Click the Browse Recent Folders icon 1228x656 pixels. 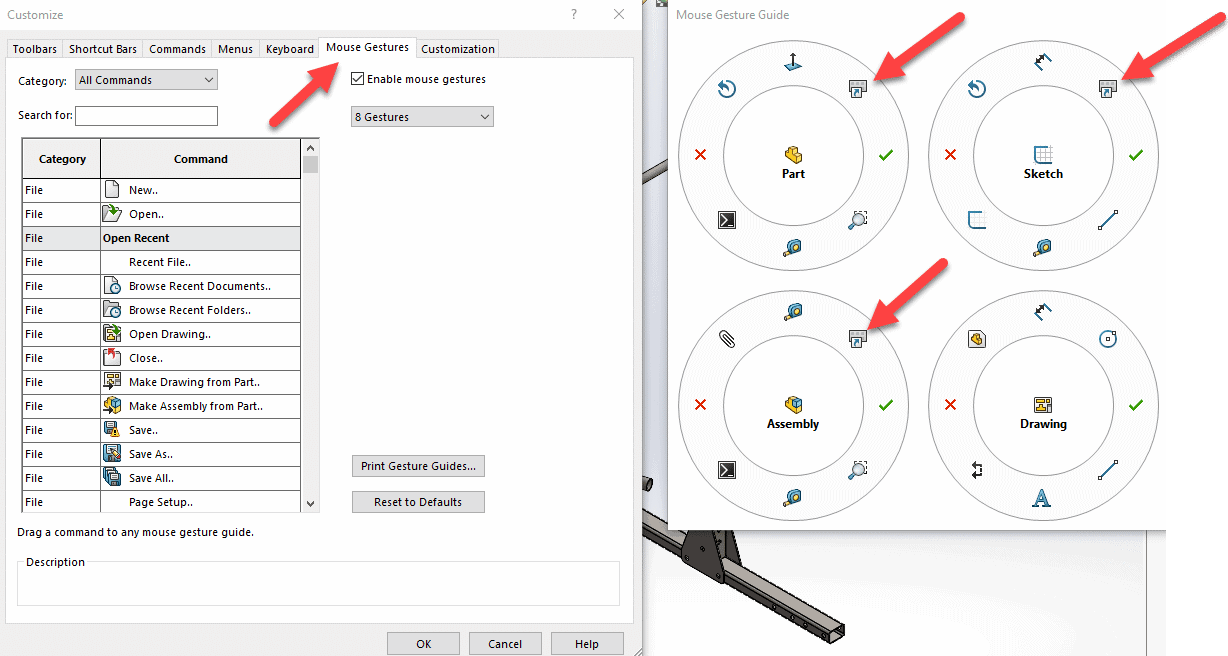point(112,310)
